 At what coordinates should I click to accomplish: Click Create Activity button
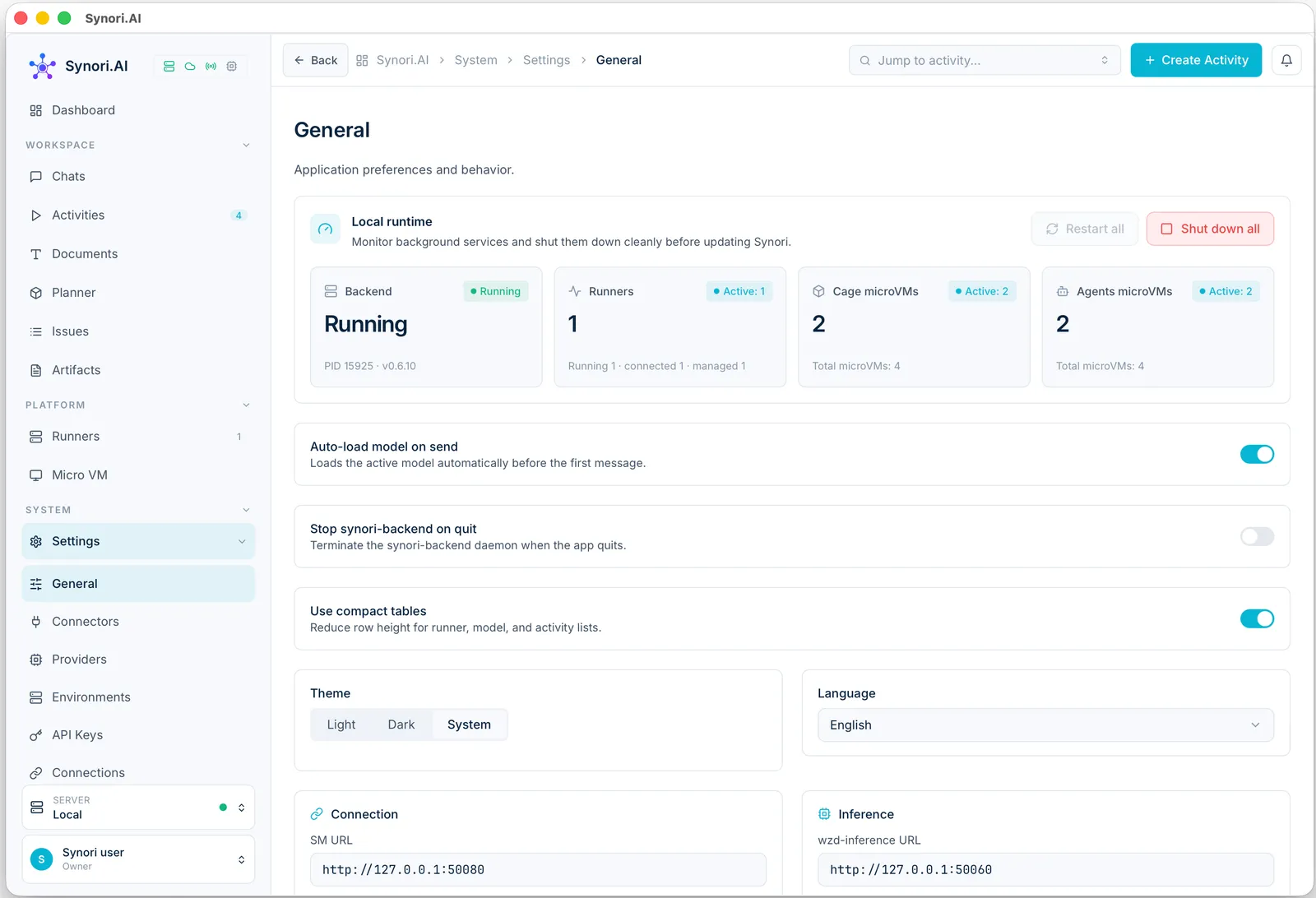1196,60
